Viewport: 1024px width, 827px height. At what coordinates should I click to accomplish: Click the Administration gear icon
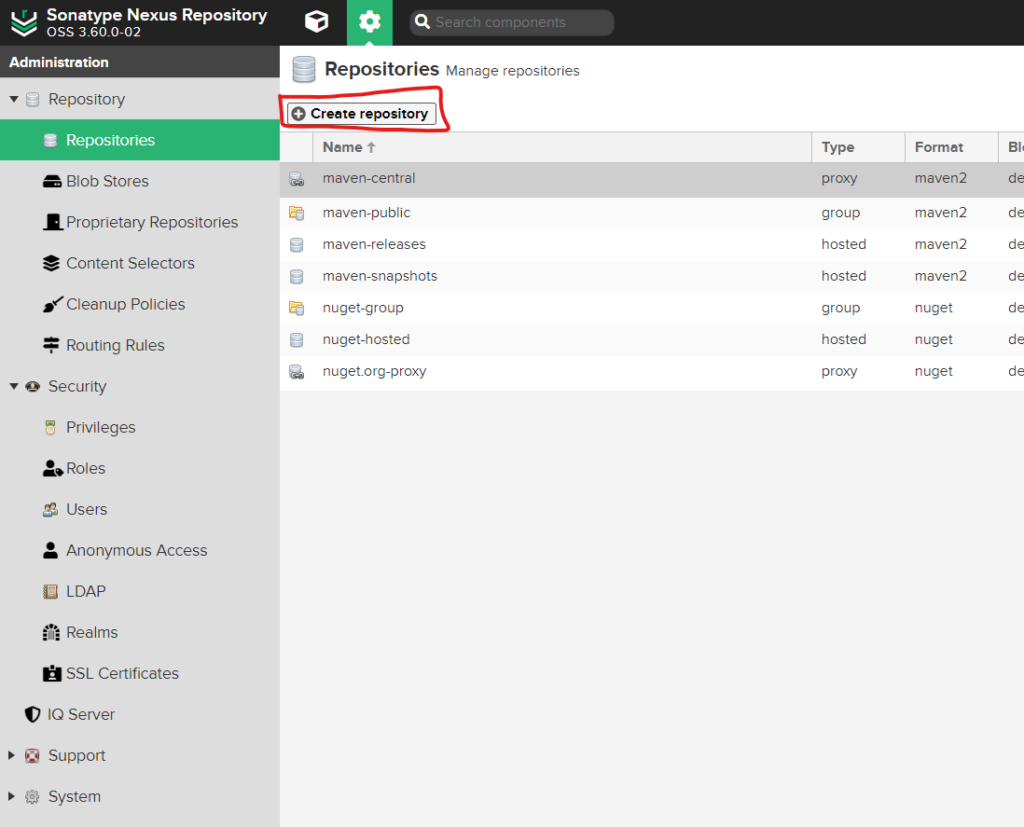pyautogui.click(x=370, y=22)
